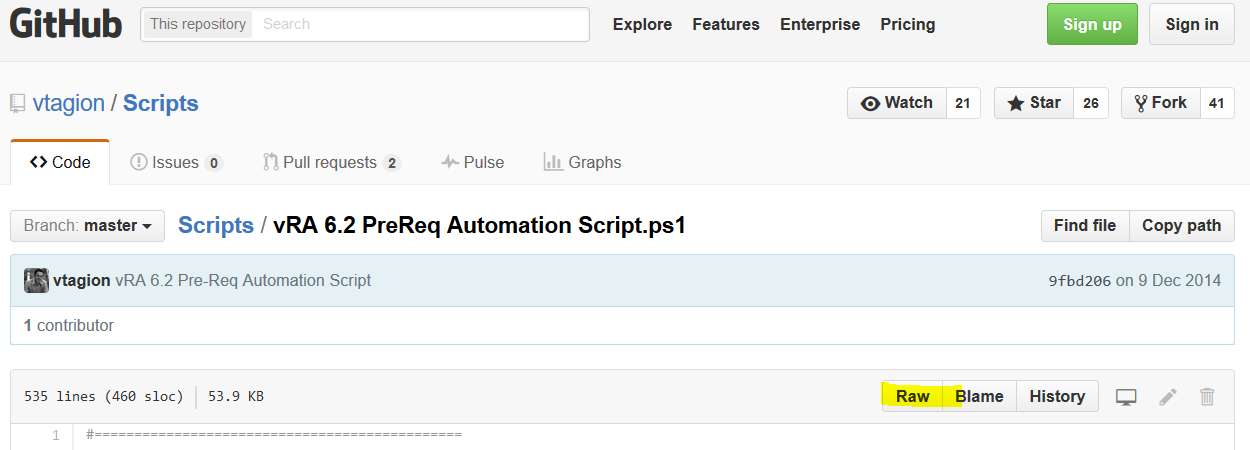Open the Issues tab
The width and height of the screenshot is (1250, 450).
[x=176, y=162]
